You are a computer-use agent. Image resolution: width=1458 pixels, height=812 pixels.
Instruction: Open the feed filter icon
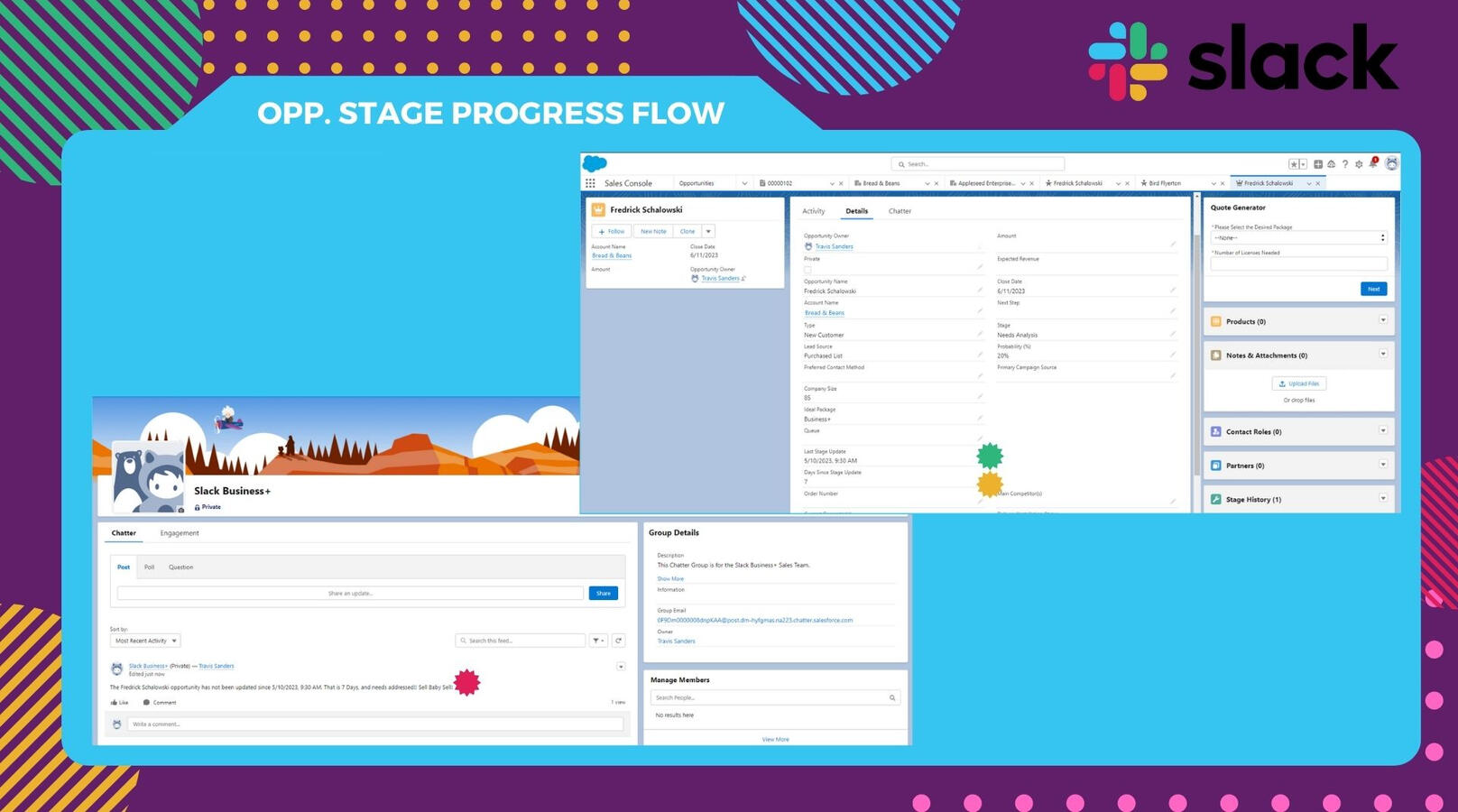[x=597, y=641]
